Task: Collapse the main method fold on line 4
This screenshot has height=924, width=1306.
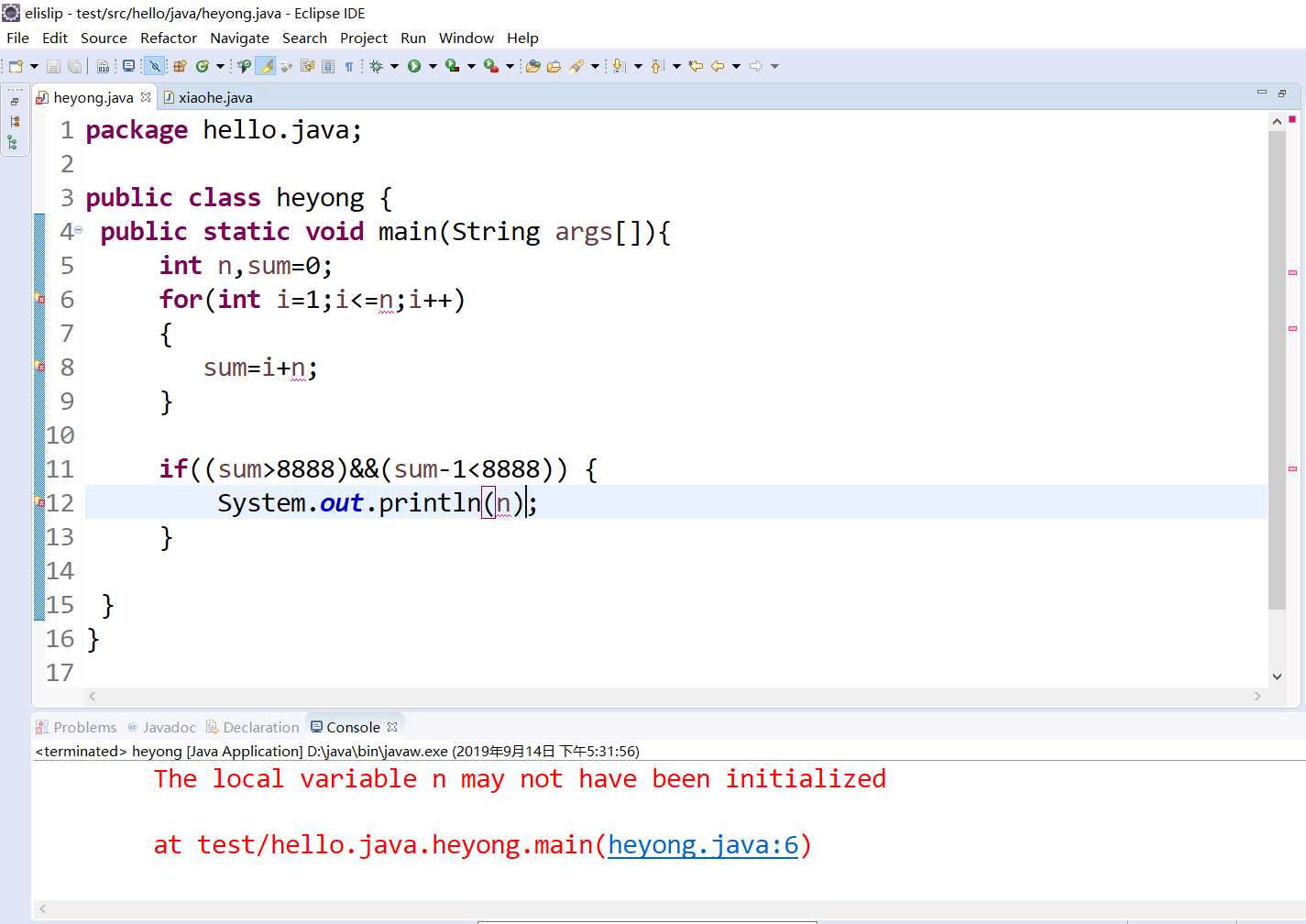Action: point(79,229)
